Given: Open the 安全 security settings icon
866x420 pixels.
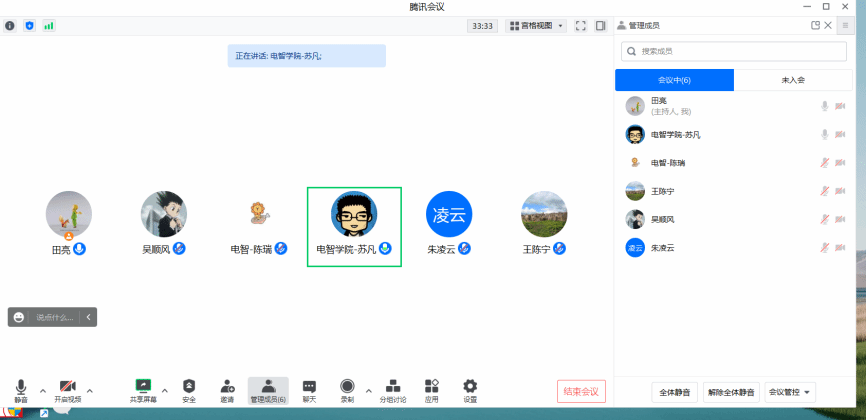Looking at the screenshot, I should coord(189,387).
